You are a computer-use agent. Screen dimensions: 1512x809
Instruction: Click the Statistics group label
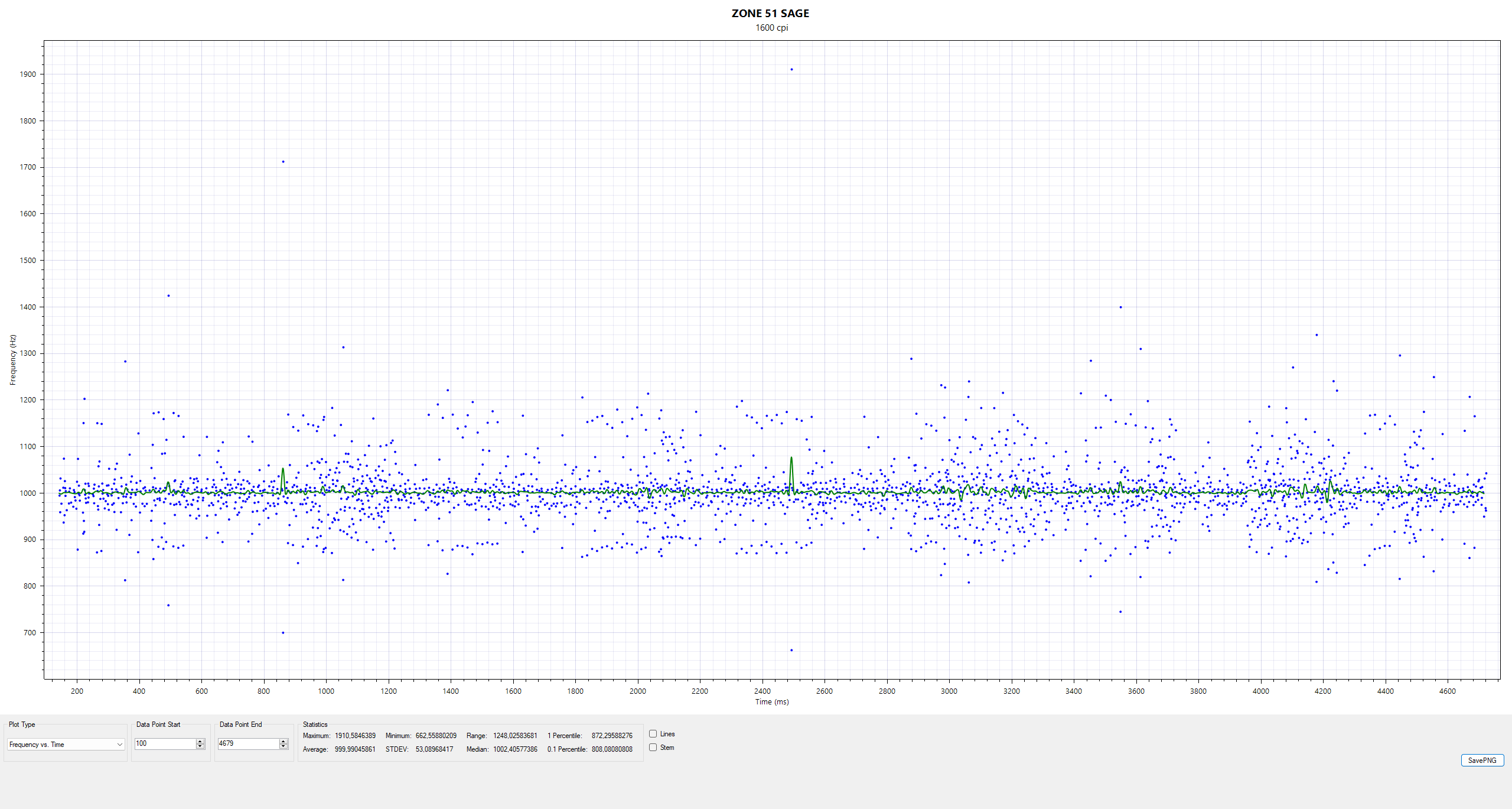click(x=315, y=724)
